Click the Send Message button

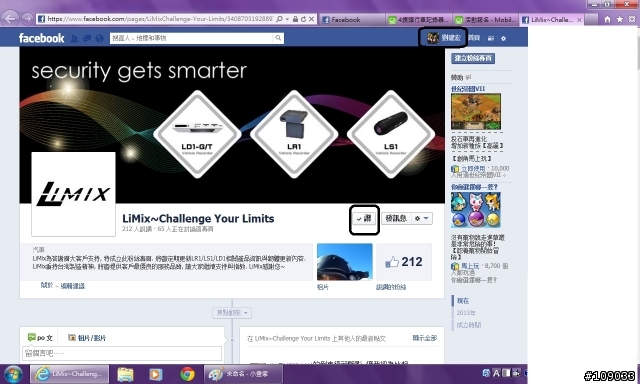tap(396, 218)
